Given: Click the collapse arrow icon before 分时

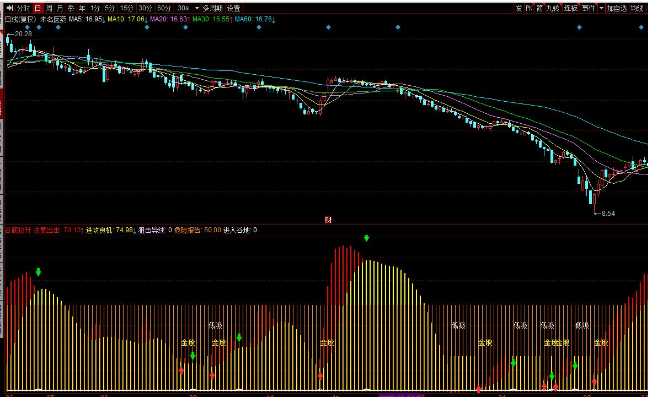Looking at the screenshot, I should coord(10,8).
